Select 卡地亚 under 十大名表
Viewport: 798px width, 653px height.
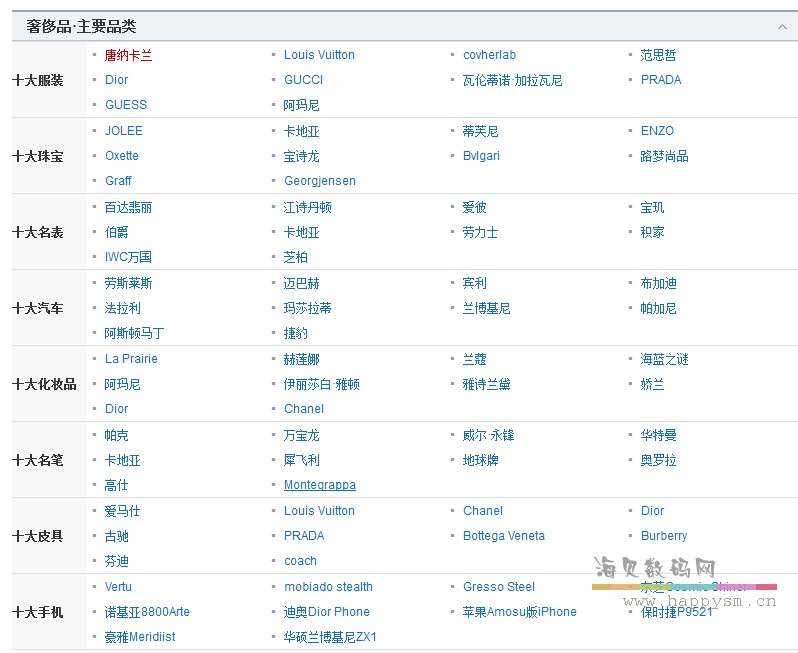(x=301, y=232)
